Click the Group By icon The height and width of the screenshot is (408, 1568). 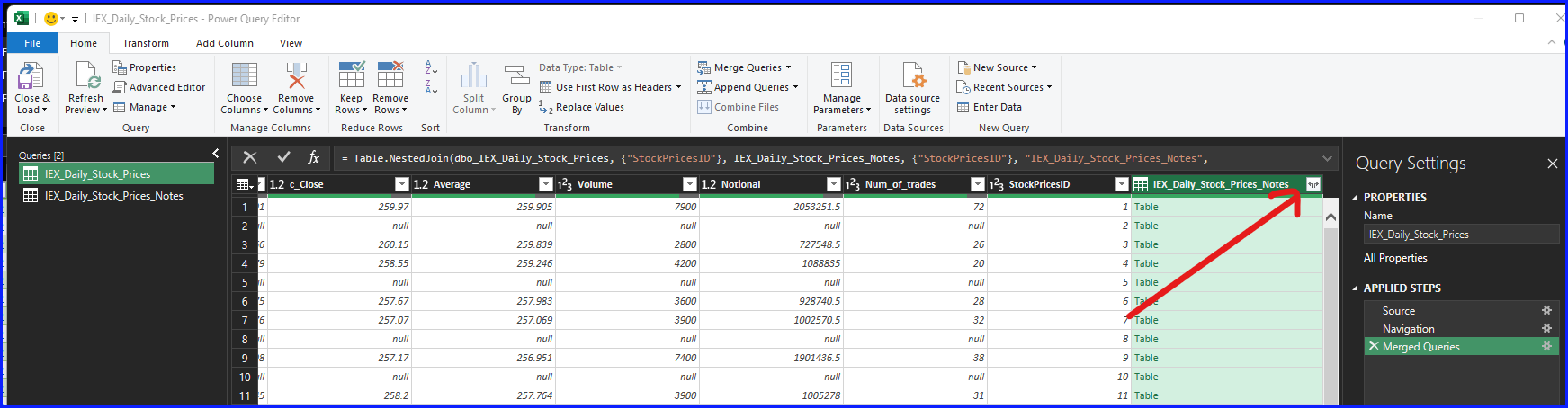pyautogui.click(x=516, y=75)
